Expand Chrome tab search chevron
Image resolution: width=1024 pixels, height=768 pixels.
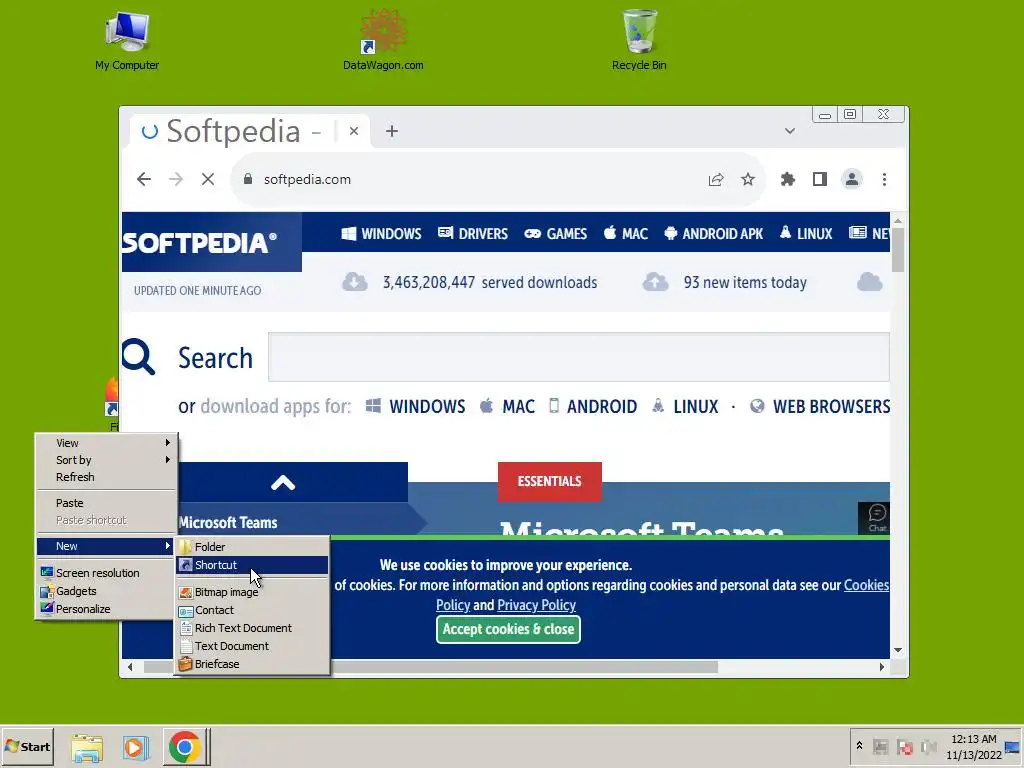[x=790, y=131]
